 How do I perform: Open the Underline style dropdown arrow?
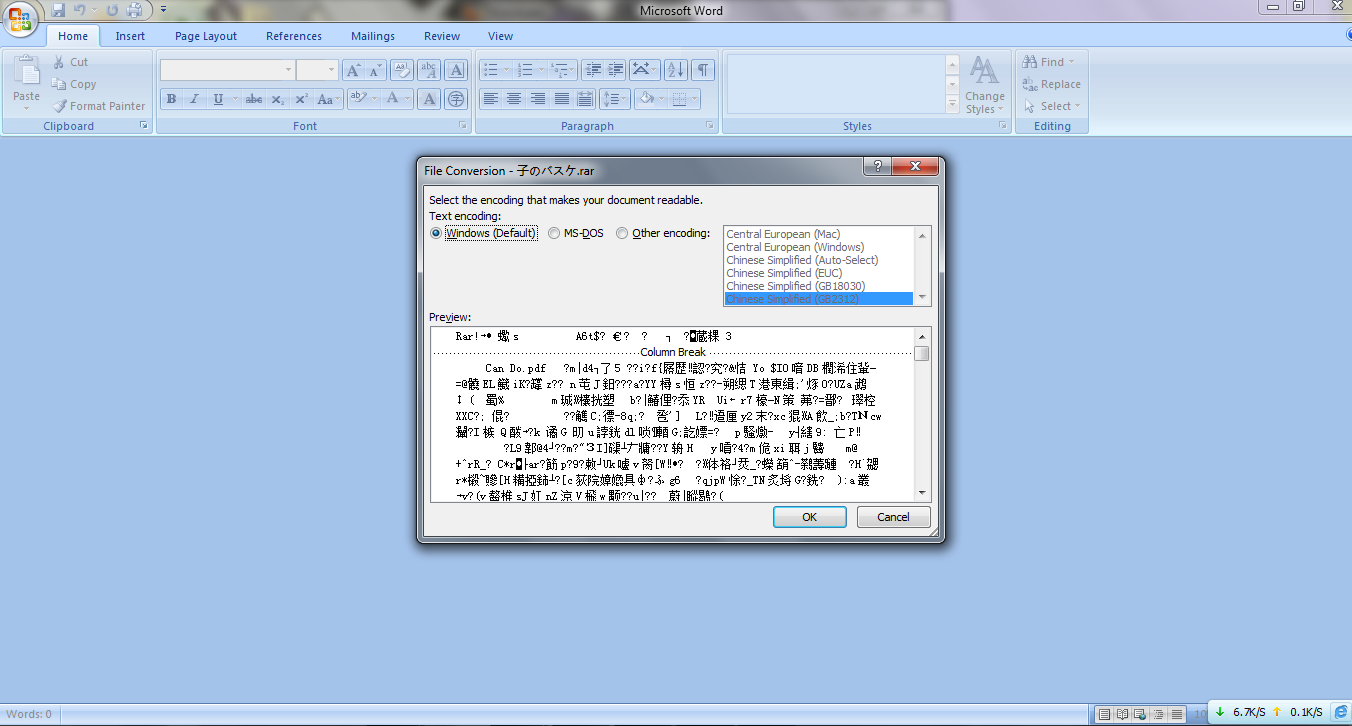point(235,99)
